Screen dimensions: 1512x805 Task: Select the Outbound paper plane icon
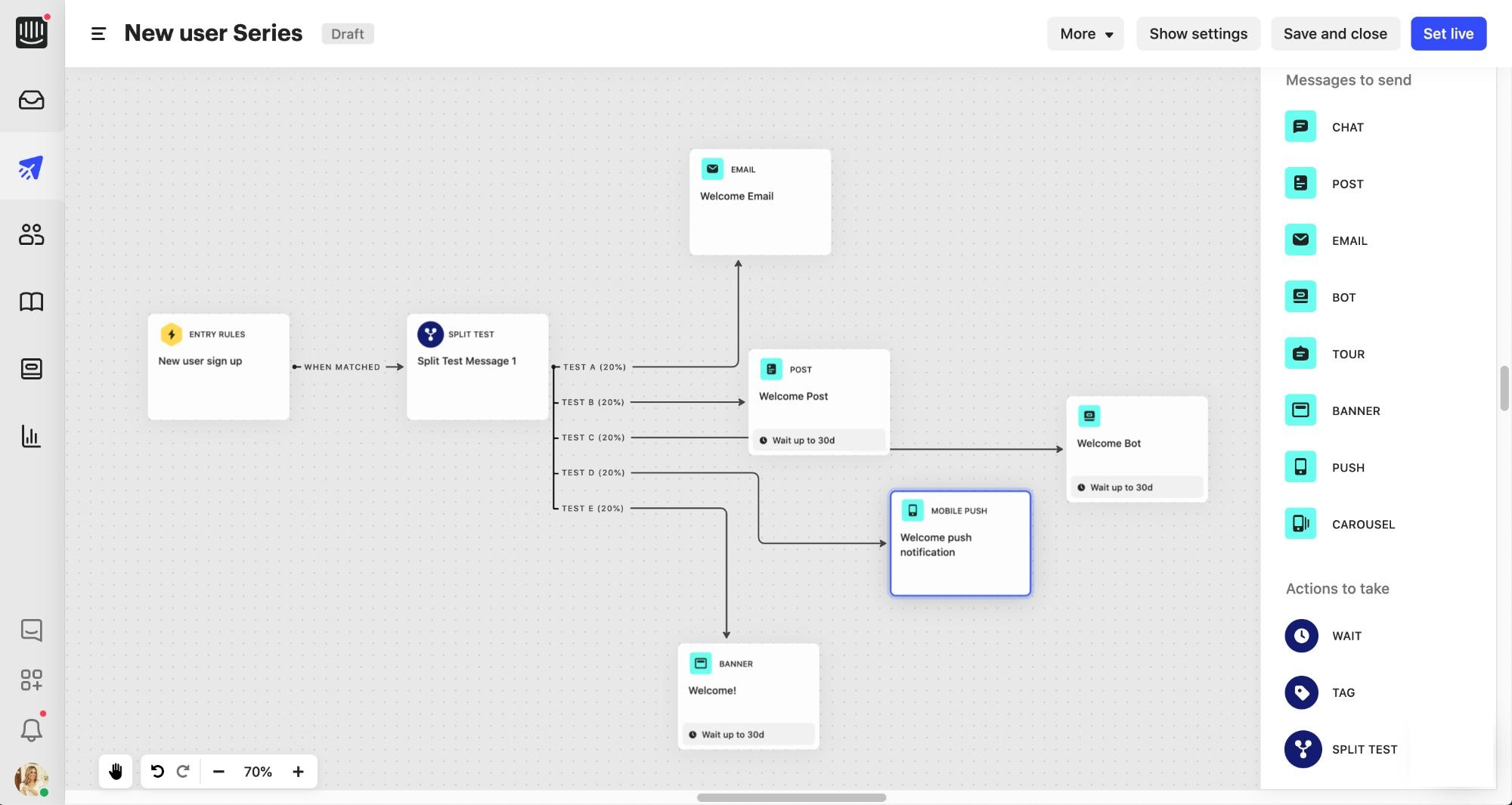coord(31,167)
